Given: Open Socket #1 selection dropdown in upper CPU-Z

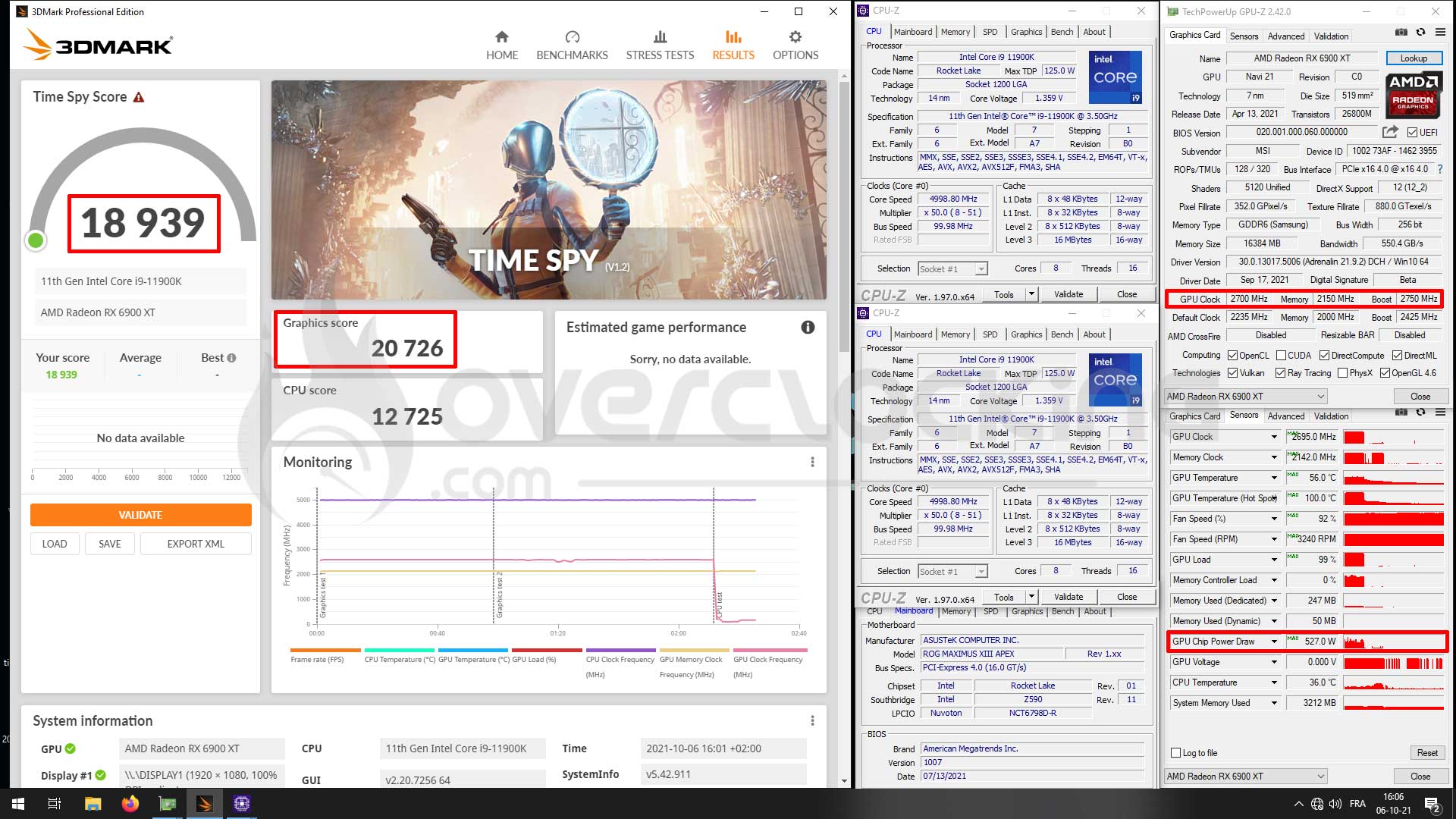Looking at the screenshot, I should coord(952,269).
